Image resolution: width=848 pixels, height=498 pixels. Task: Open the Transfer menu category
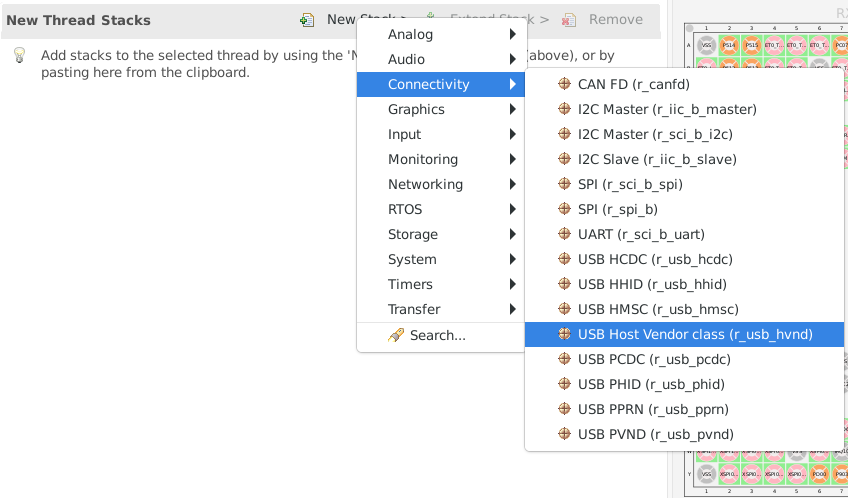tap(441, 309)
